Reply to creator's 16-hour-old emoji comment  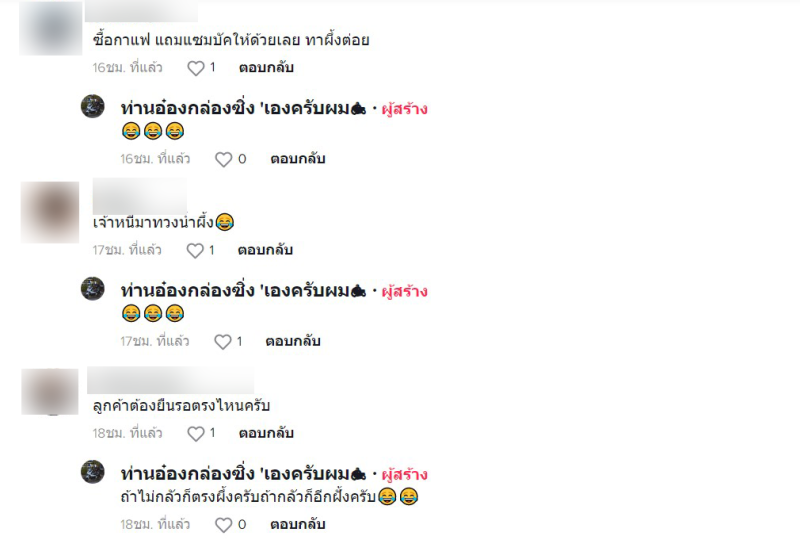pyautogui.click(x=298, y=159)
